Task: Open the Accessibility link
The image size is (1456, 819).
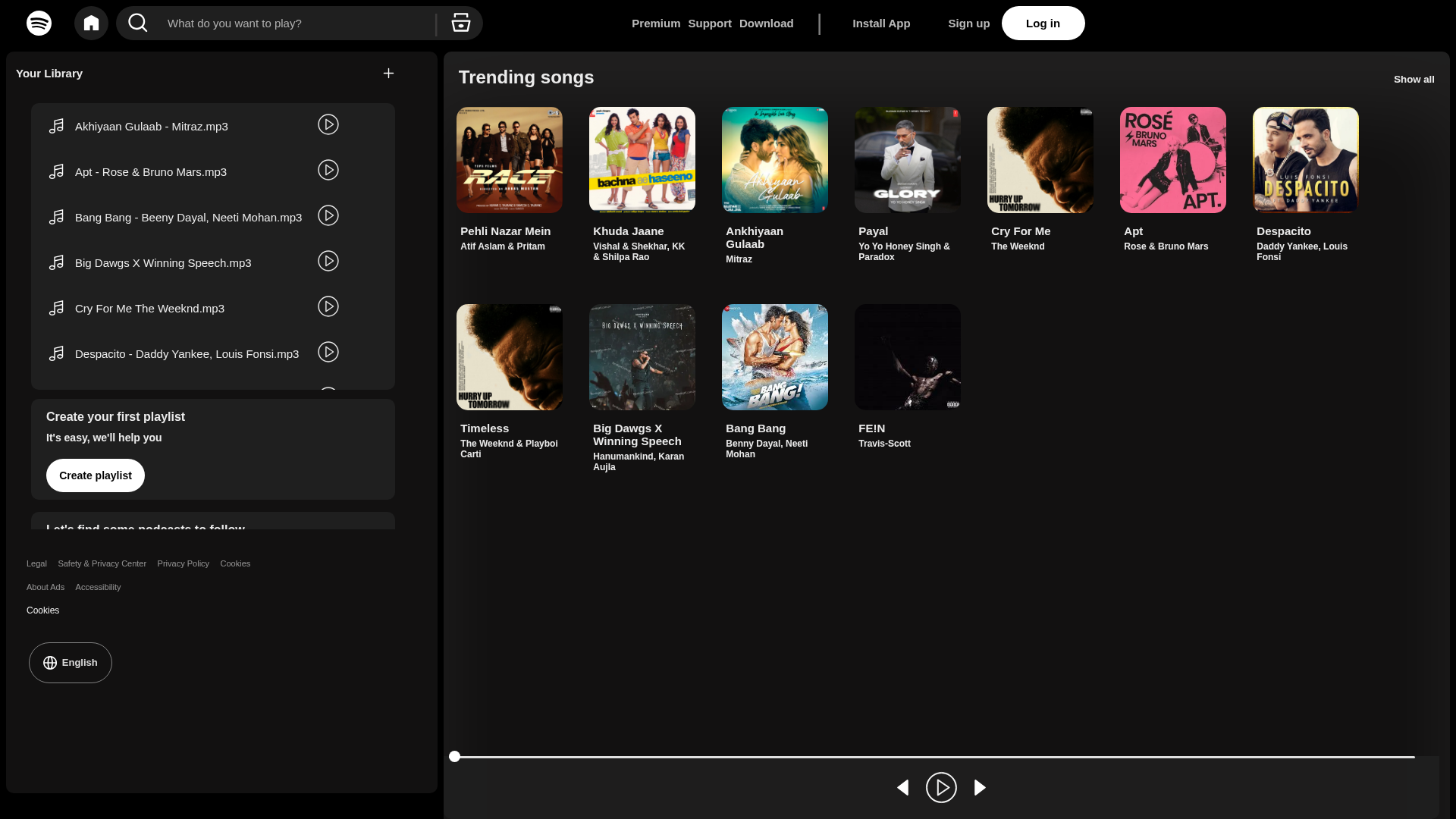Action: point(98,587)
